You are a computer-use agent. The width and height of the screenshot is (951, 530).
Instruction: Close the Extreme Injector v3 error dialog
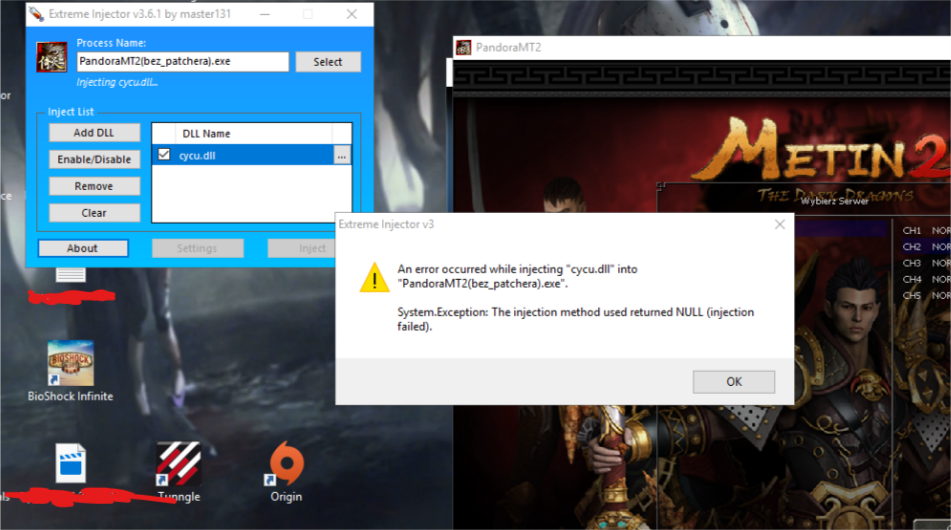[x=780, y=224]
